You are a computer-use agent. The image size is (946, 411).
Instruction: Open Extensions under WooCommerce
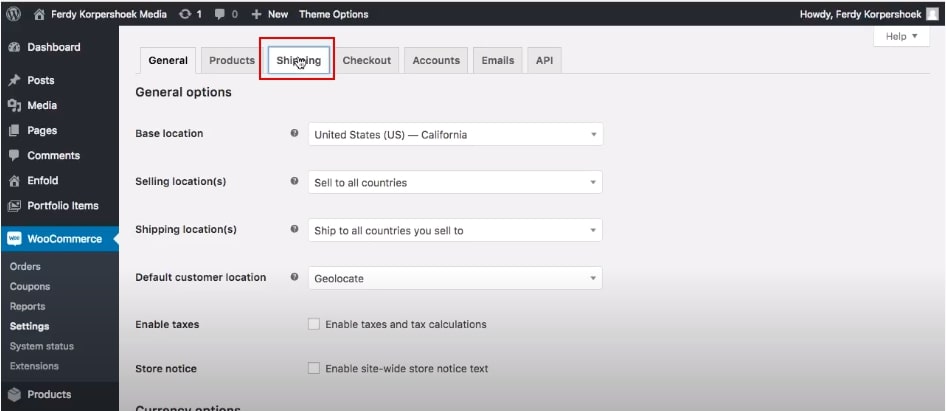pos(34,366)
